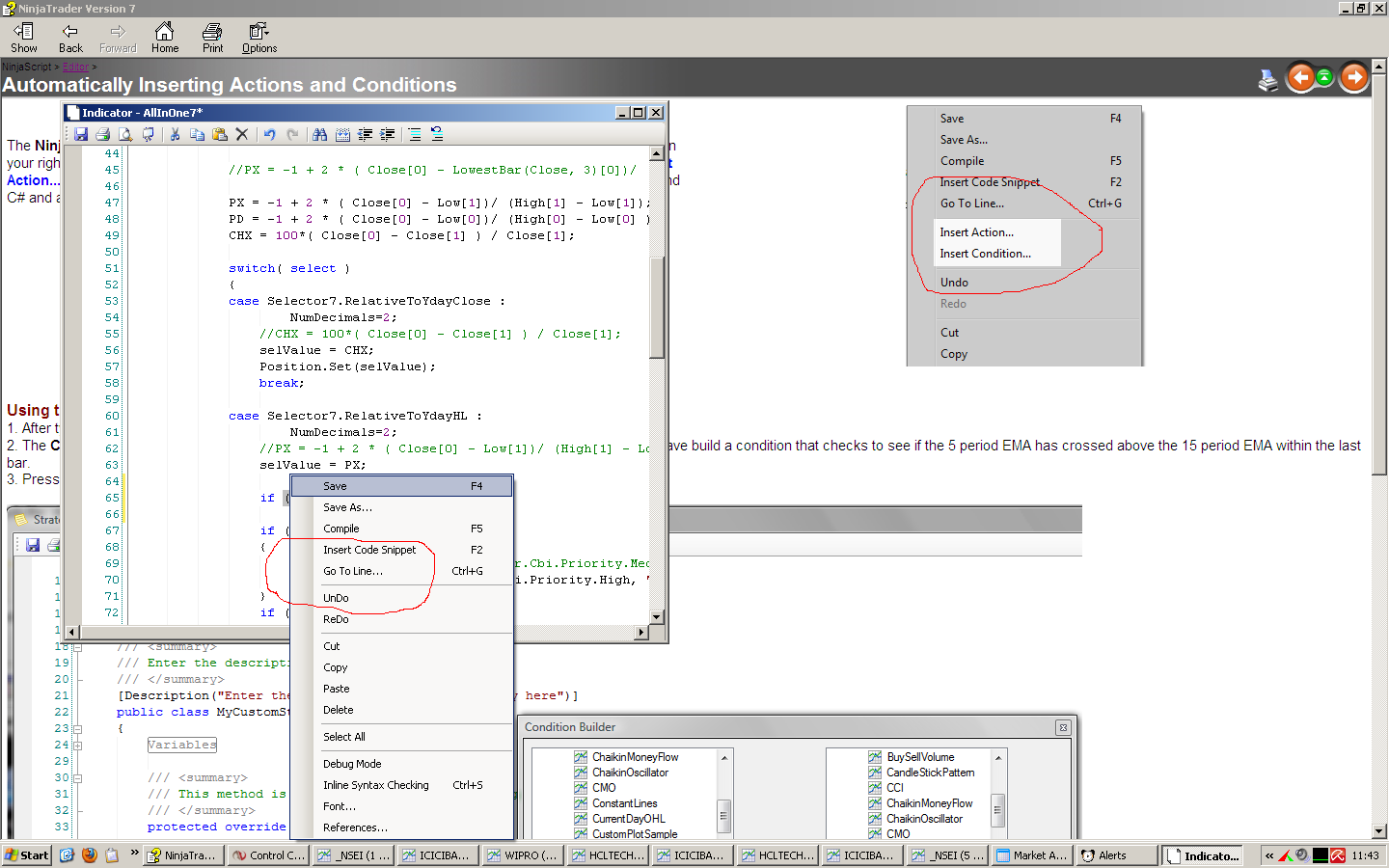1389x868 pixels.
Task: Toggle Debug Mode in the context menu
Action: 352,764
